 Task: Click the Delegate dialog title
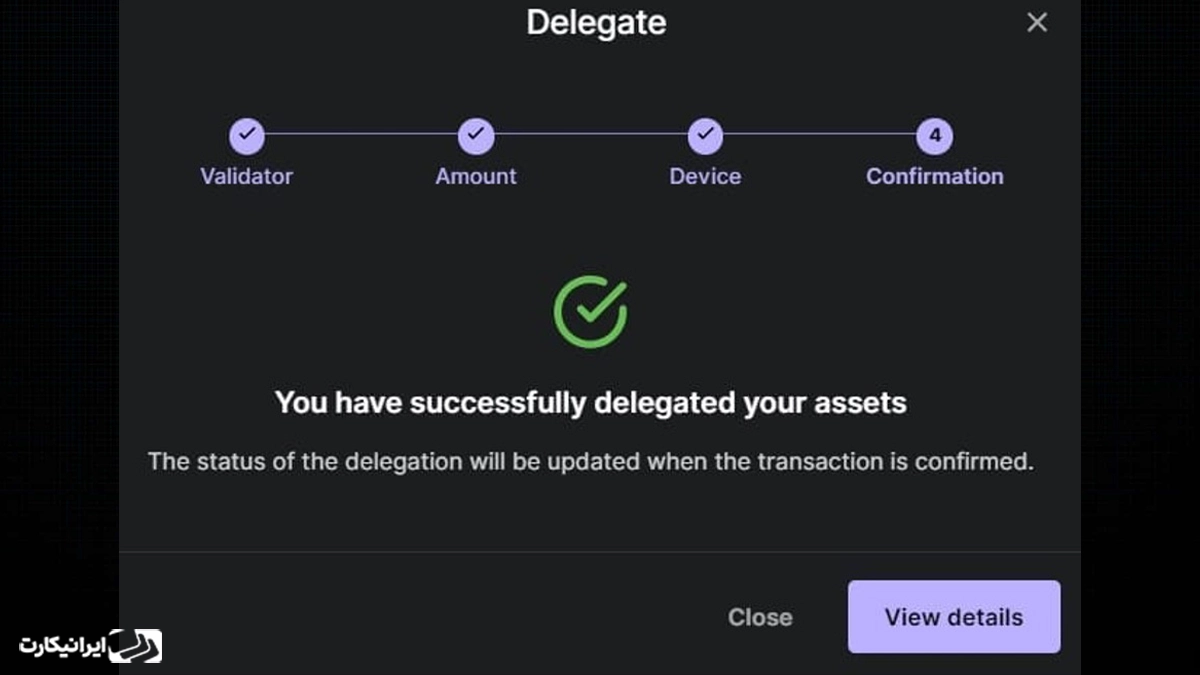coord(597,22)
